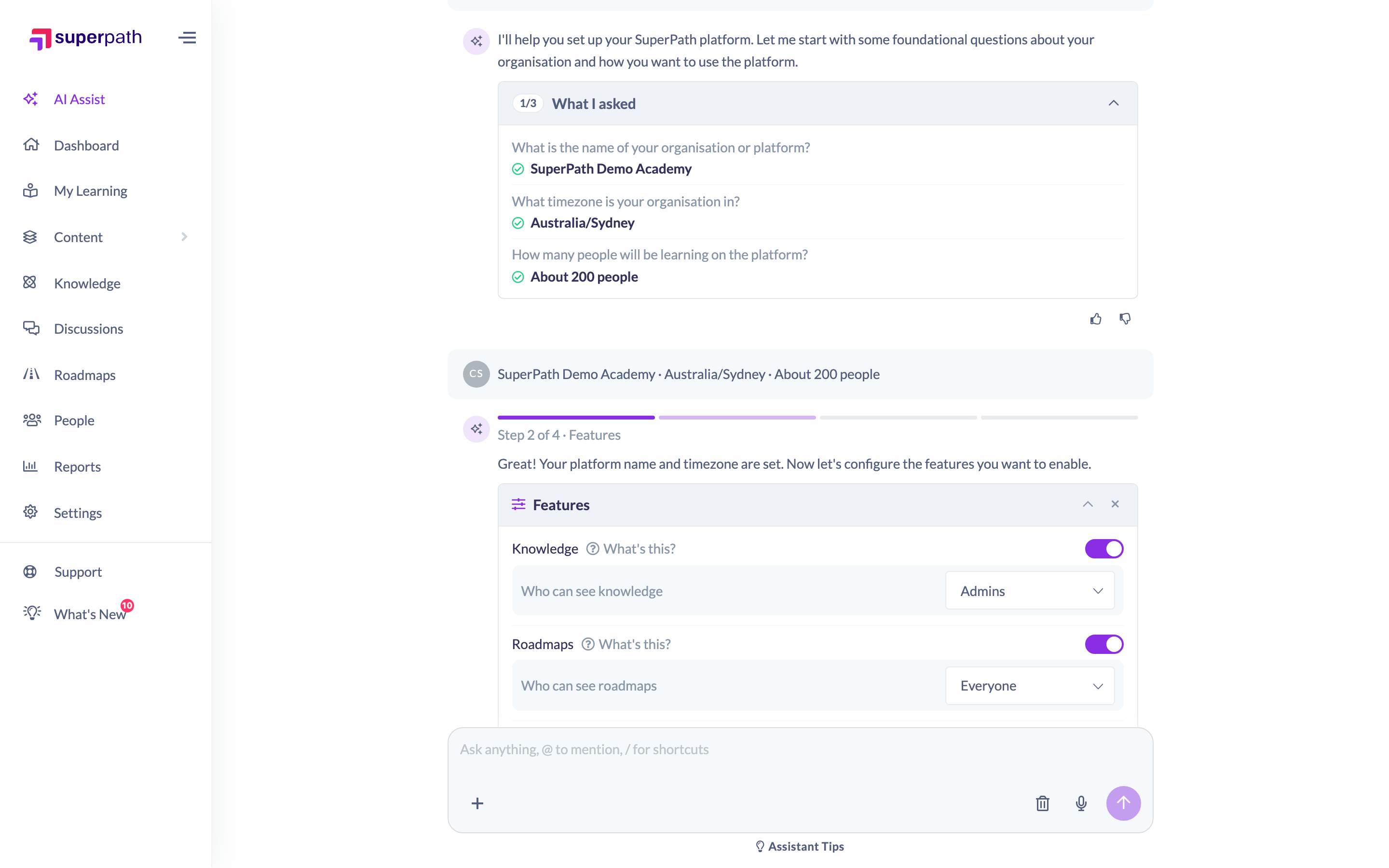Open the Assistant Tips link

point(800,846)
